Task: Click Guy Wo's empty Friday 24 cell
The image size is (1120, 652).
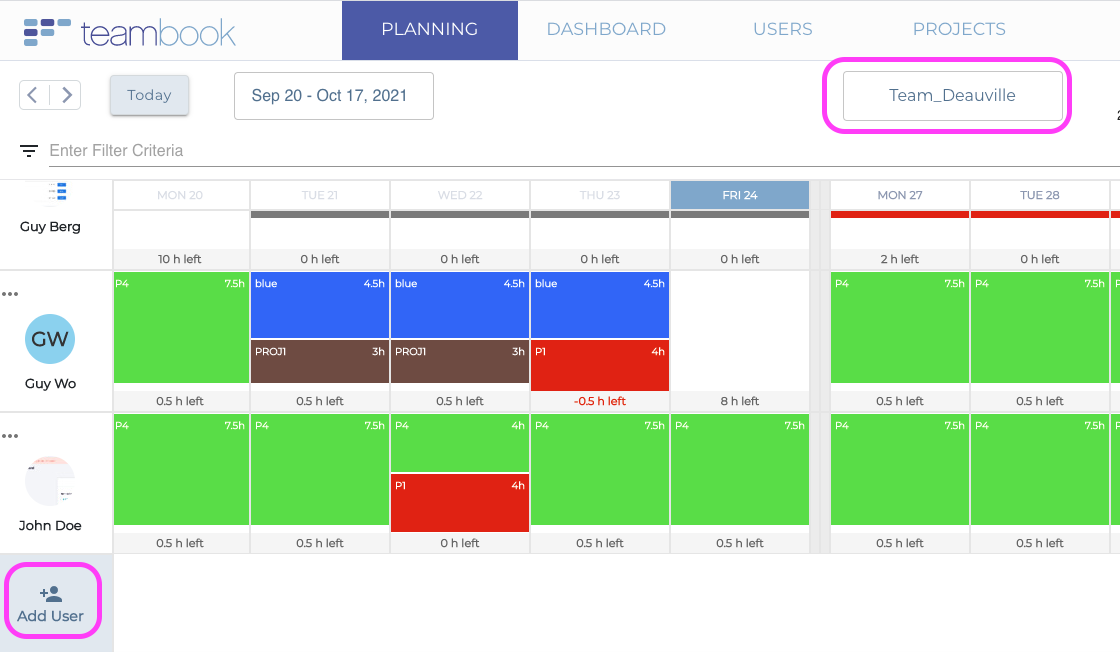Action: click(739, 331)
